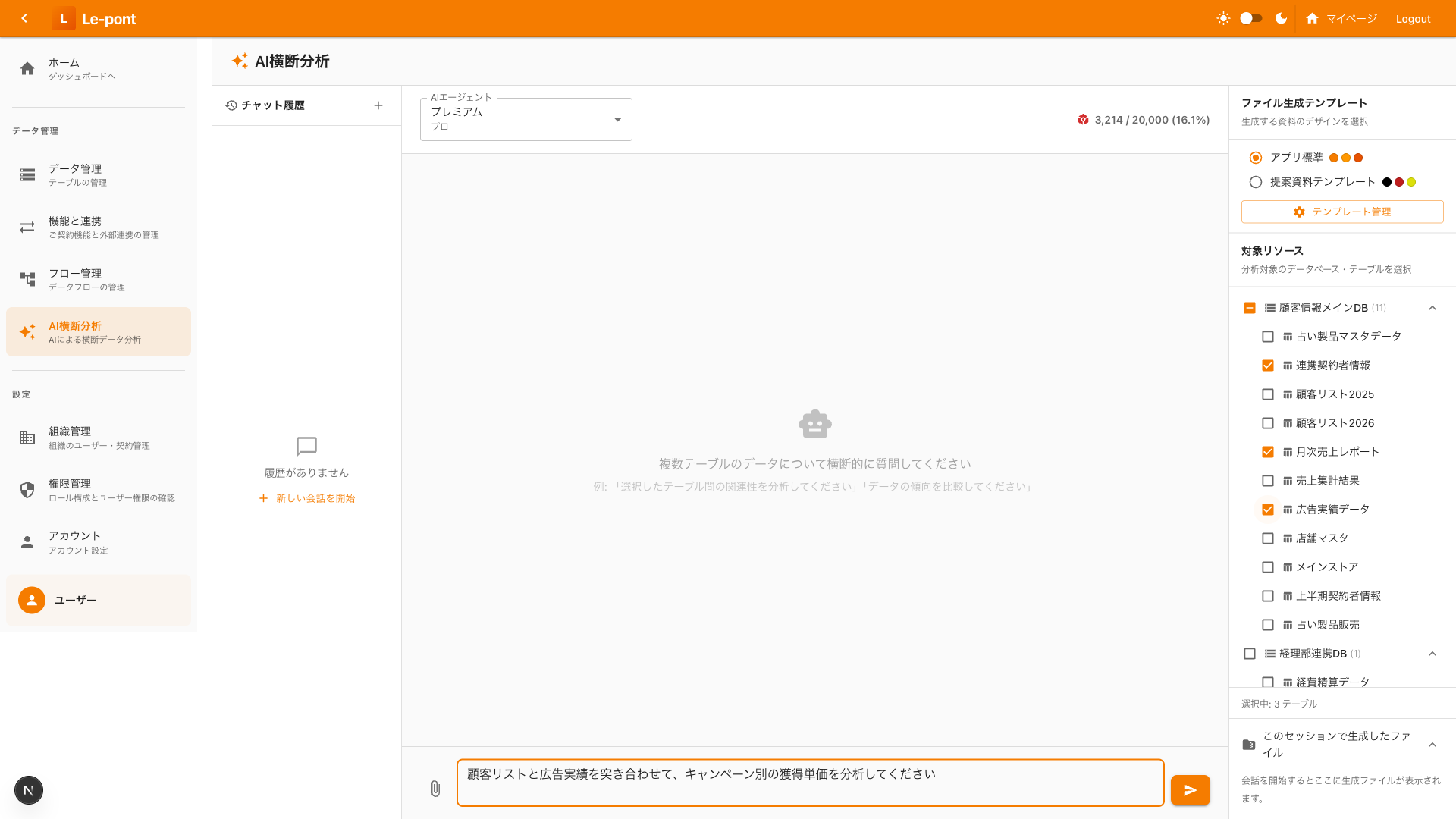The image size is (1456, 819).
Task: Uncheck the 月次売上レポート checkbox
Action: [1268, 452]
